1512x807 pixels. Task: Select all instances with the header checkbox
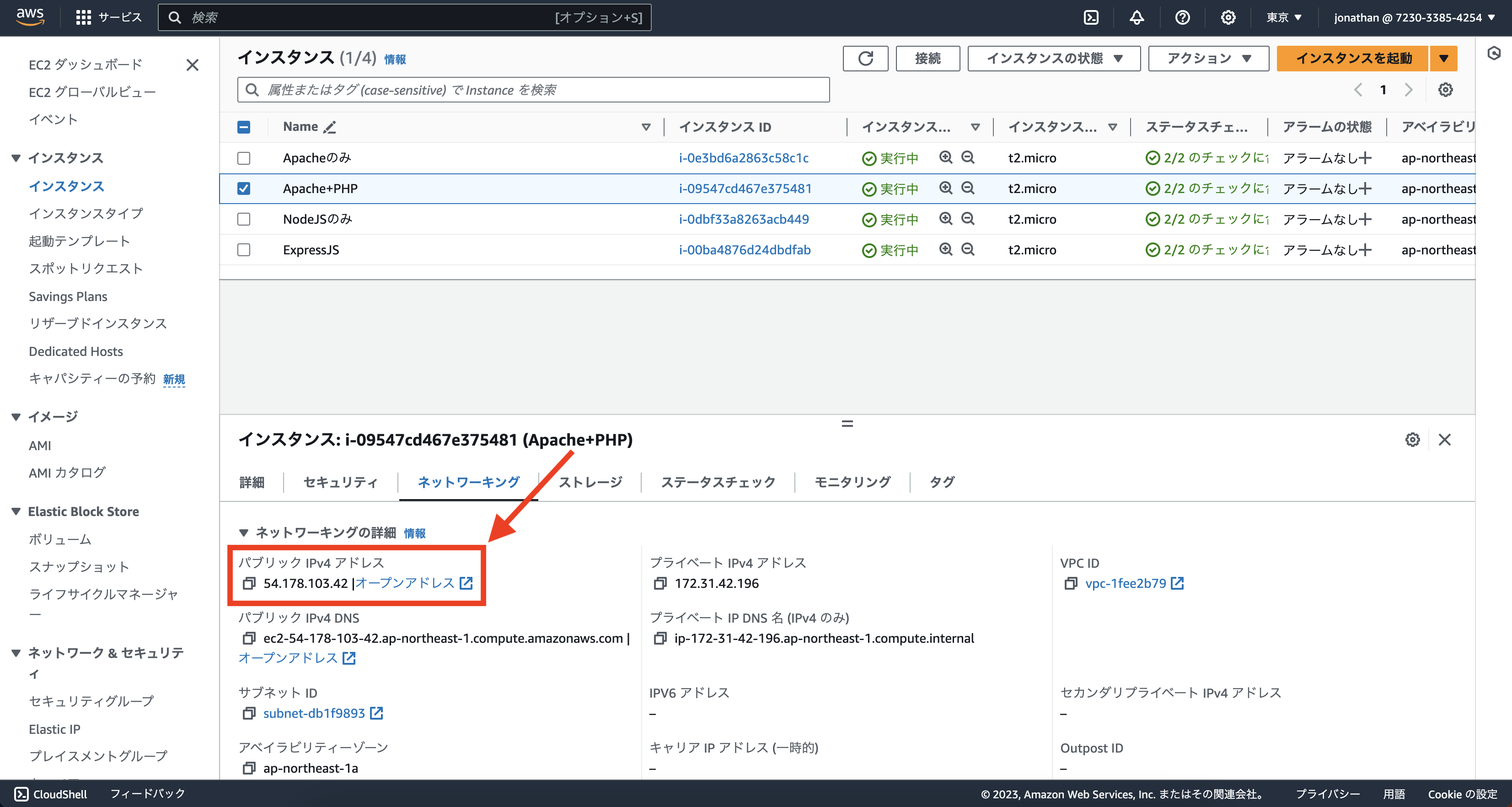click(244, 127)
